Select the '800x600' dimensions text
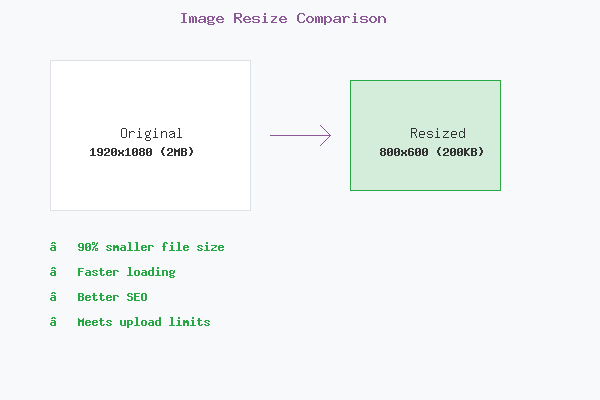The height and width of the screenshot is (400, 600). tap(405, 152)
